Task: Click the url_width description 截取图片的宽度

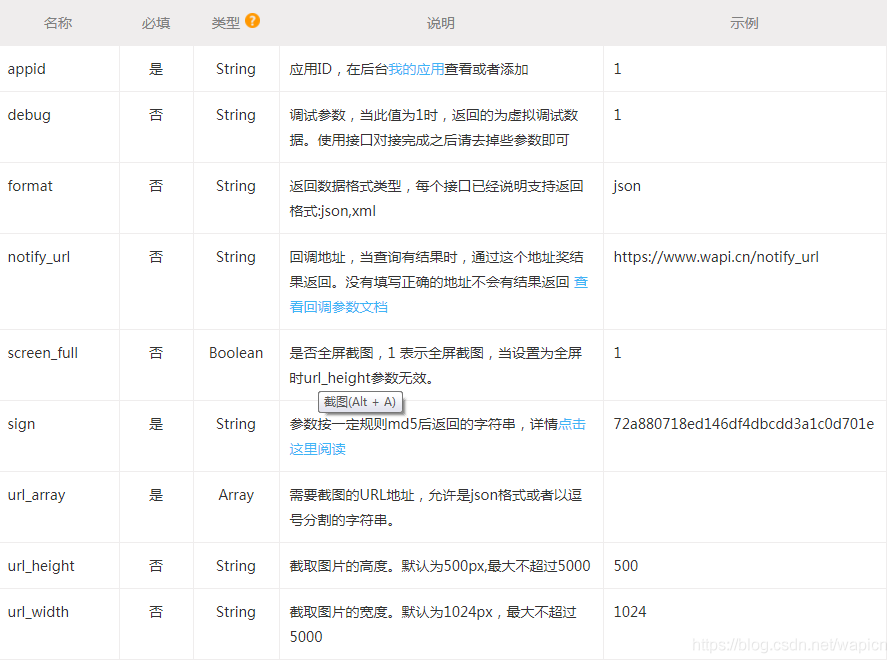Action: pos(433,624)
